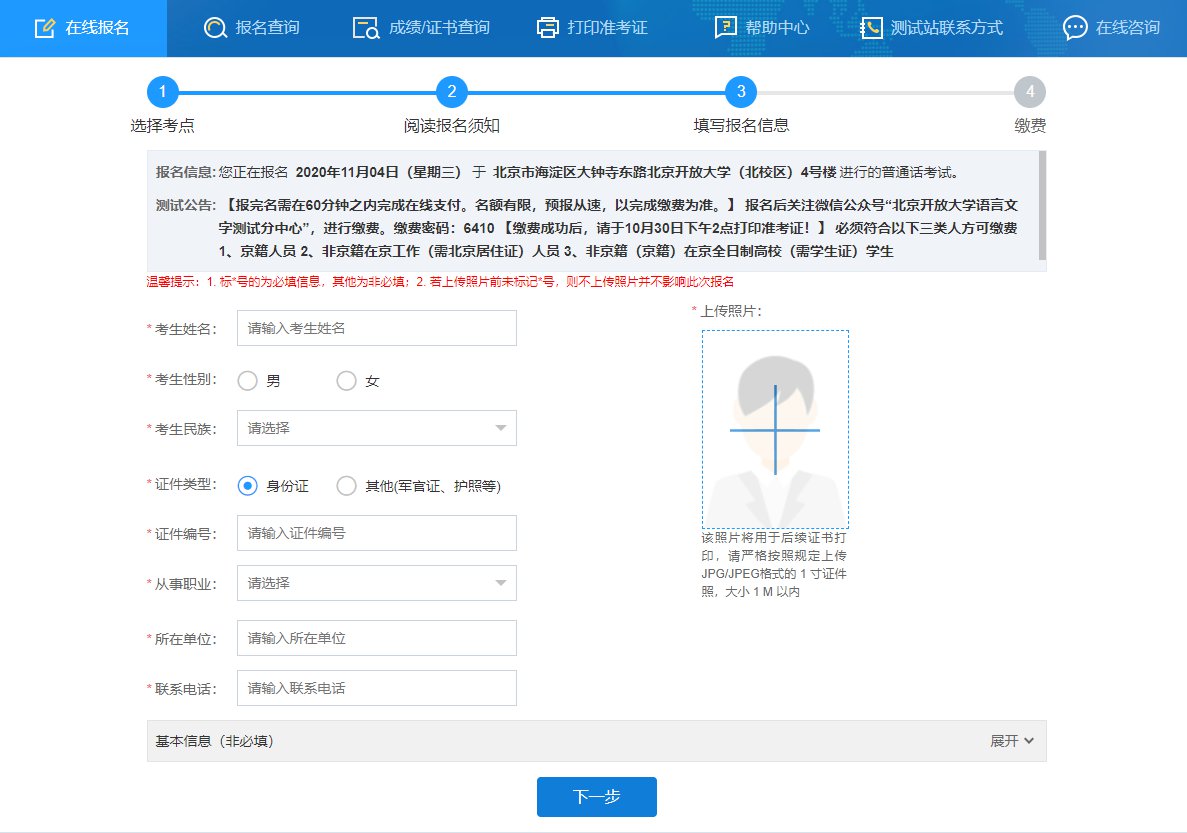This screenshot has height=833, width=1187.
Task: Click the 成绩/证书查询 search icon
Action: [367, 28]
